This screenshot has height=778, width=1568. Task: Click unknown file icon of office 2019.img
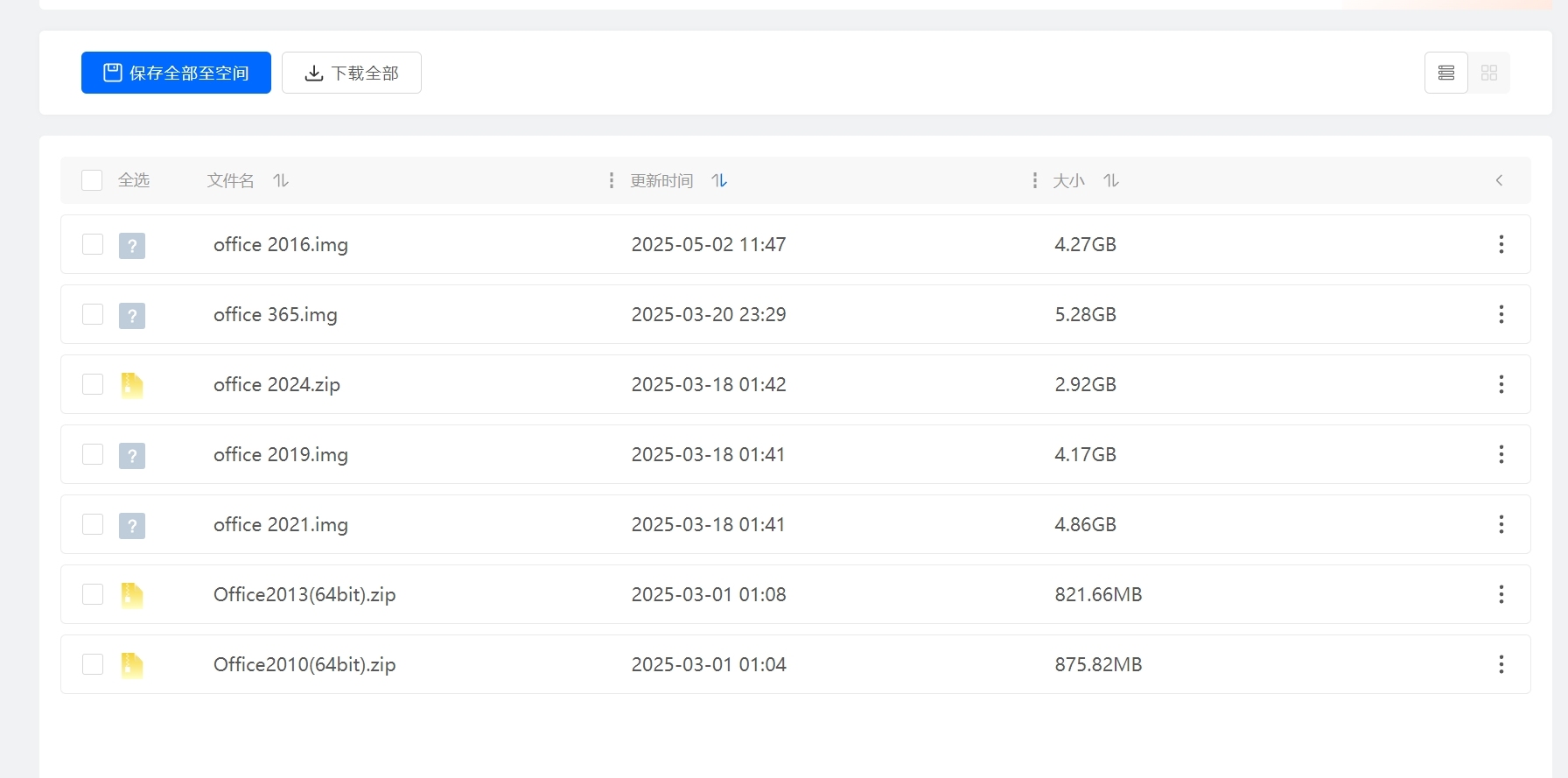pos(132,455)
